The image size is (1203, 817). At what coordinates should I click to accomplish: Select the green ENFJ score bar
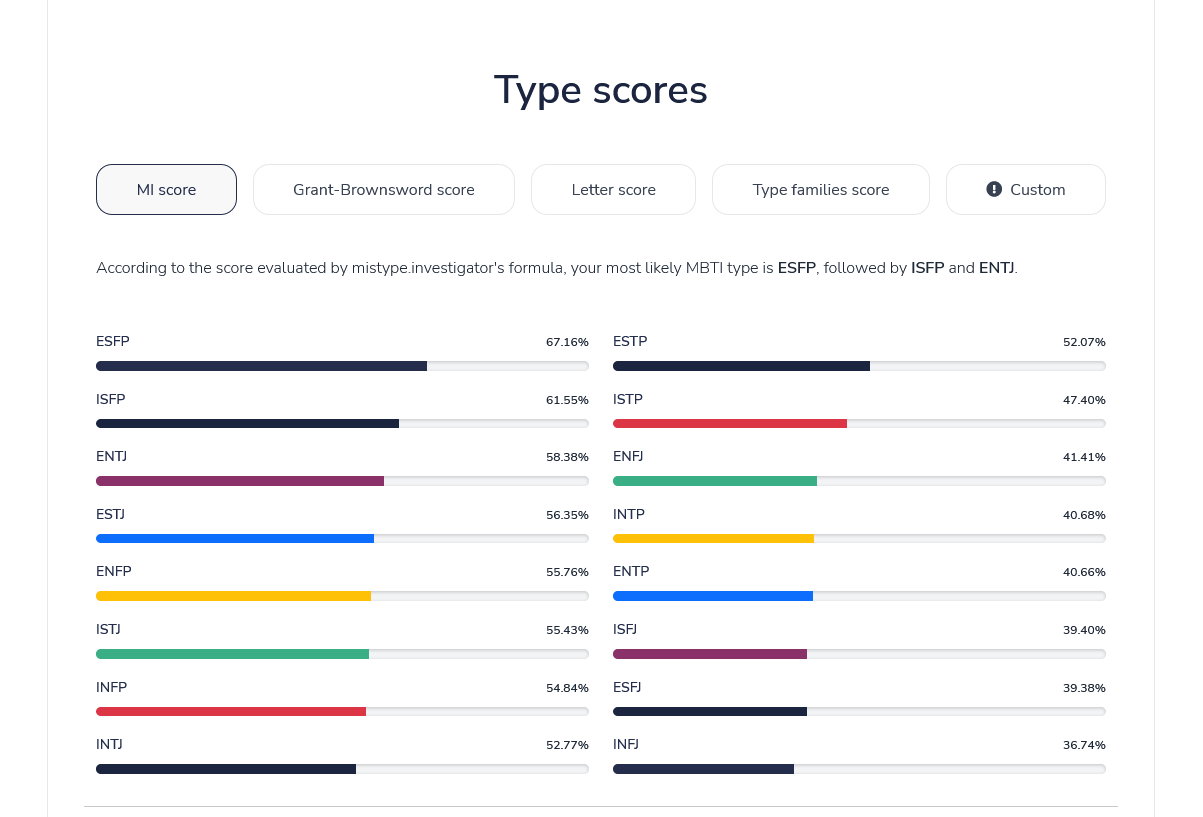coord(859,481)
